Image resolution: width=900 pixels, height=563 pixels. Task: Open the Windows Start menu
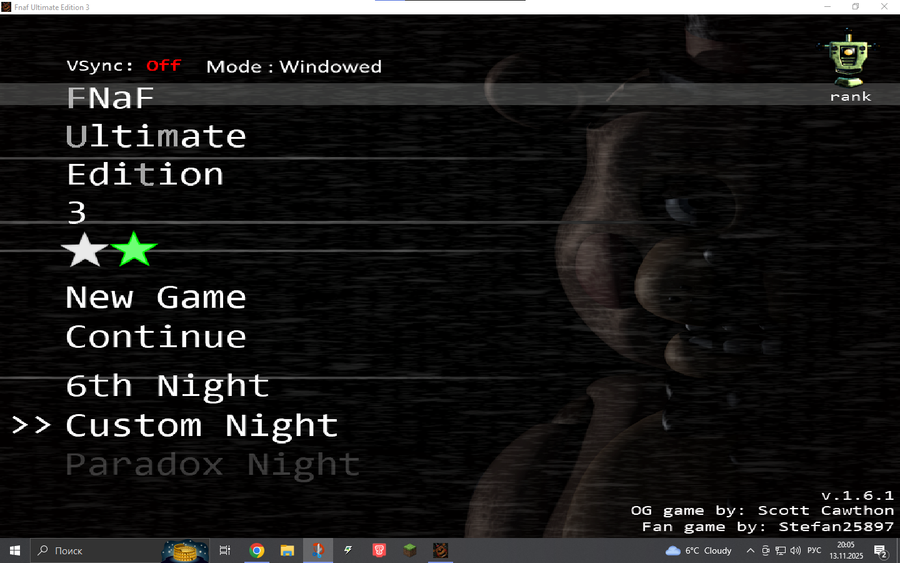click(x=14, y=550)
